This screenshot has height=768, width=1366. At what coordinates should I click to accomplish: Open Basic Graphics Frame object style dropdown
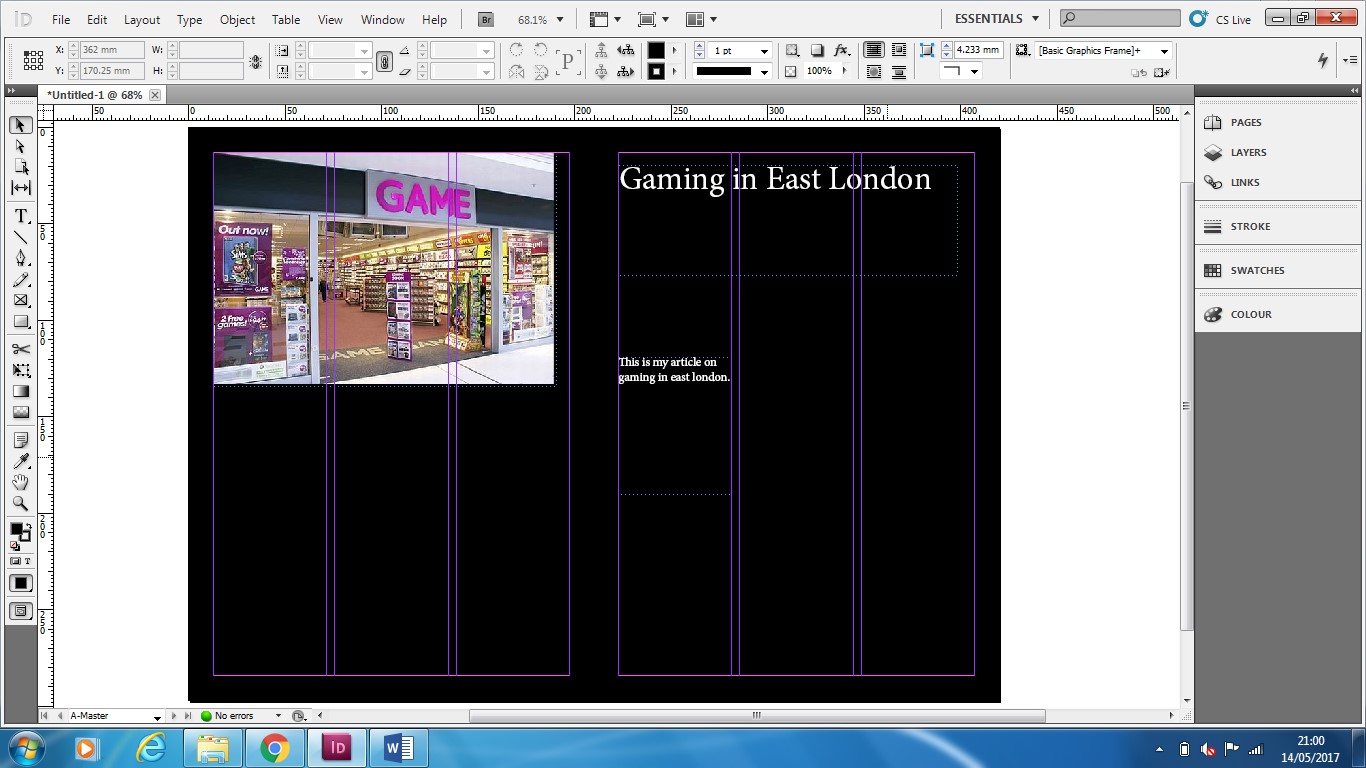[x=1164, y=51]
